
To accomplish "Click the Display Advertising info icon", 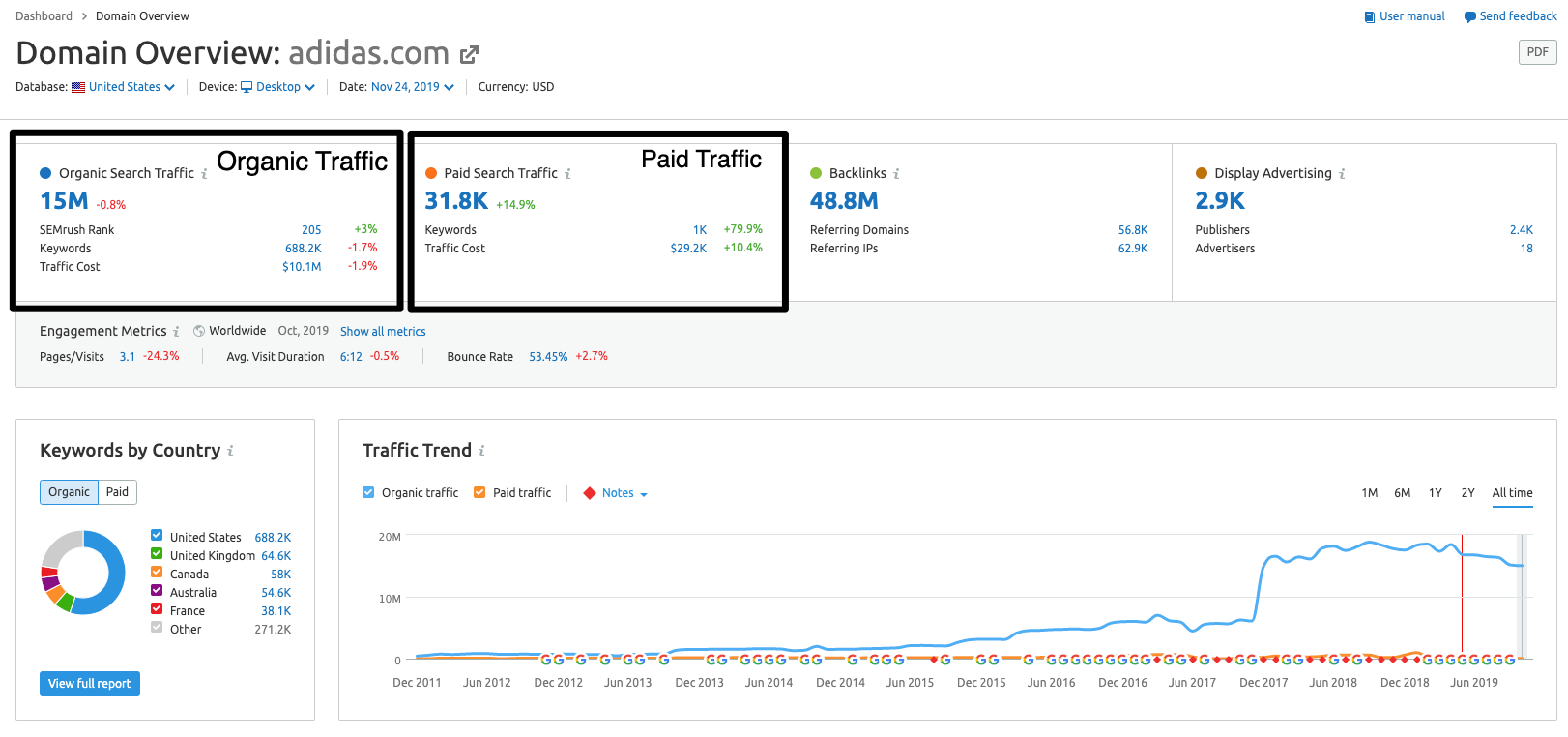I will coord(1342,174).
